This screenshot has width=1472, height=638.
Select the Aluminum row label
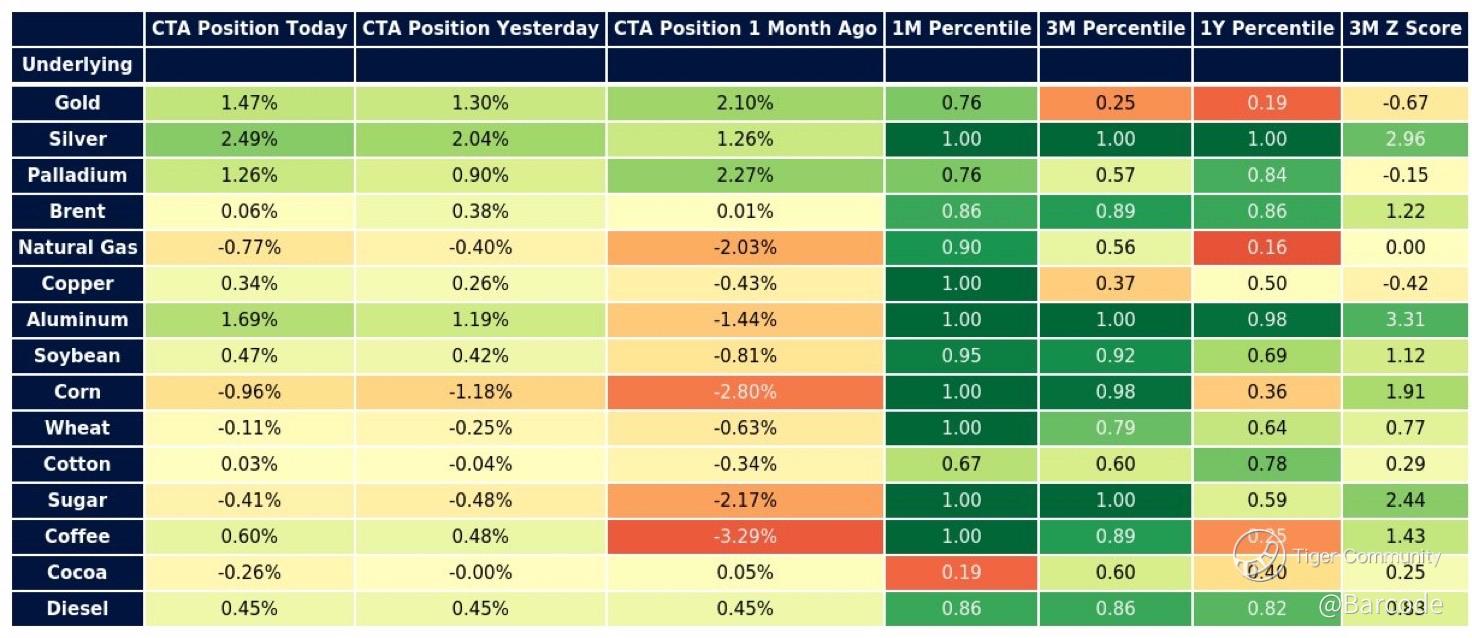tap(77, 320)
